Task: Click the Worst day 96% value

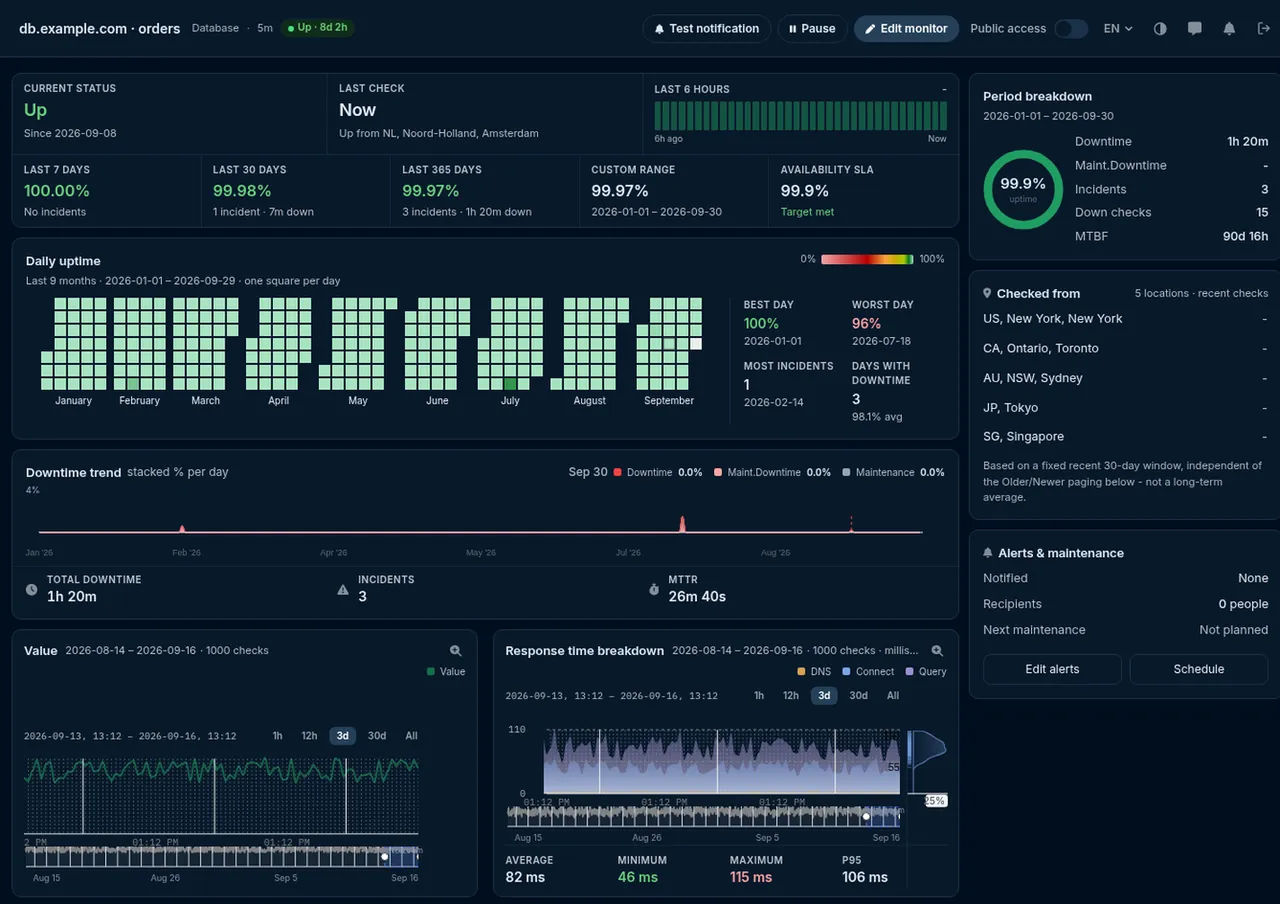Action: click(866, 324)
